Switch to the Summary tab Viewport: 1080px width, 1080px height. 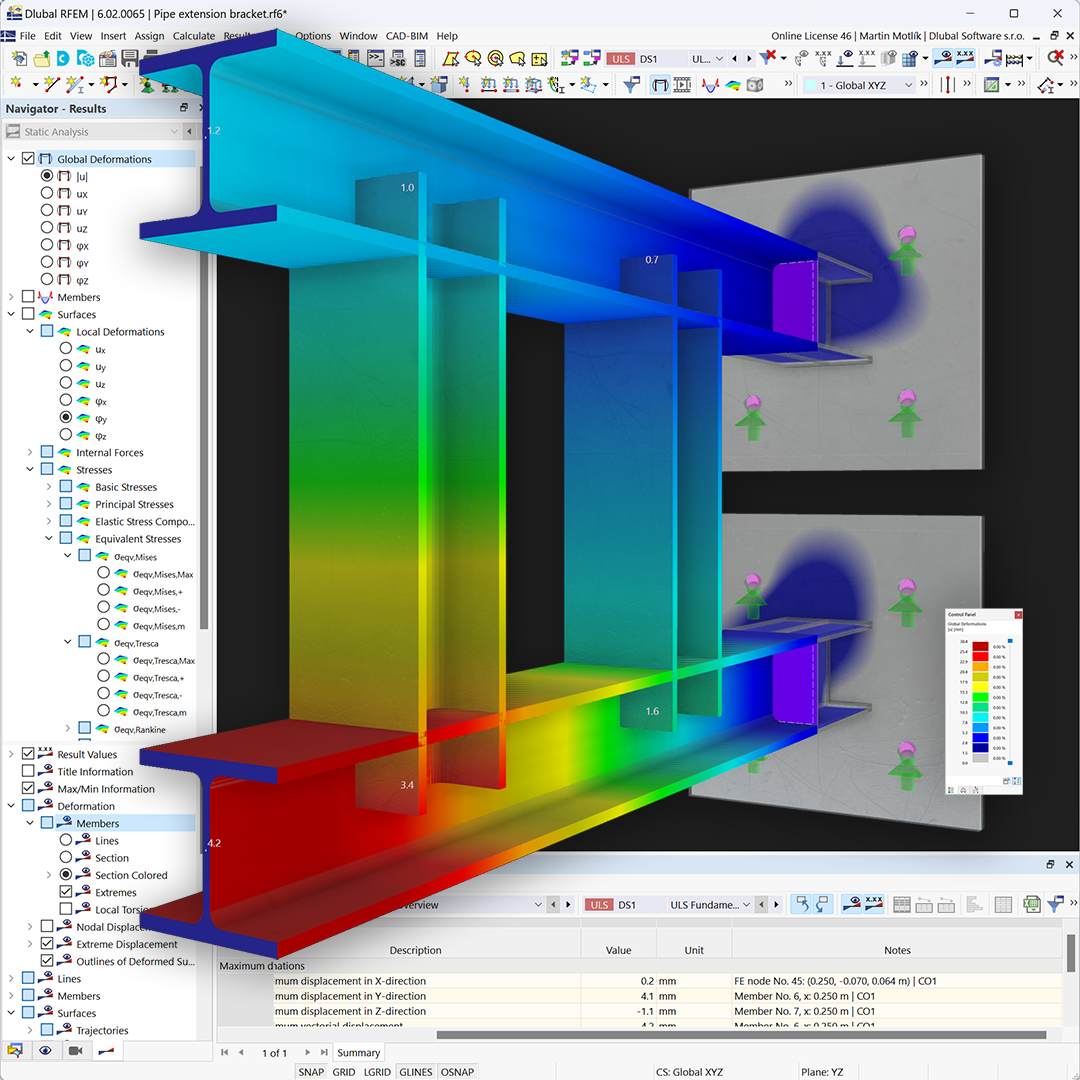(x=358, y=1052)
